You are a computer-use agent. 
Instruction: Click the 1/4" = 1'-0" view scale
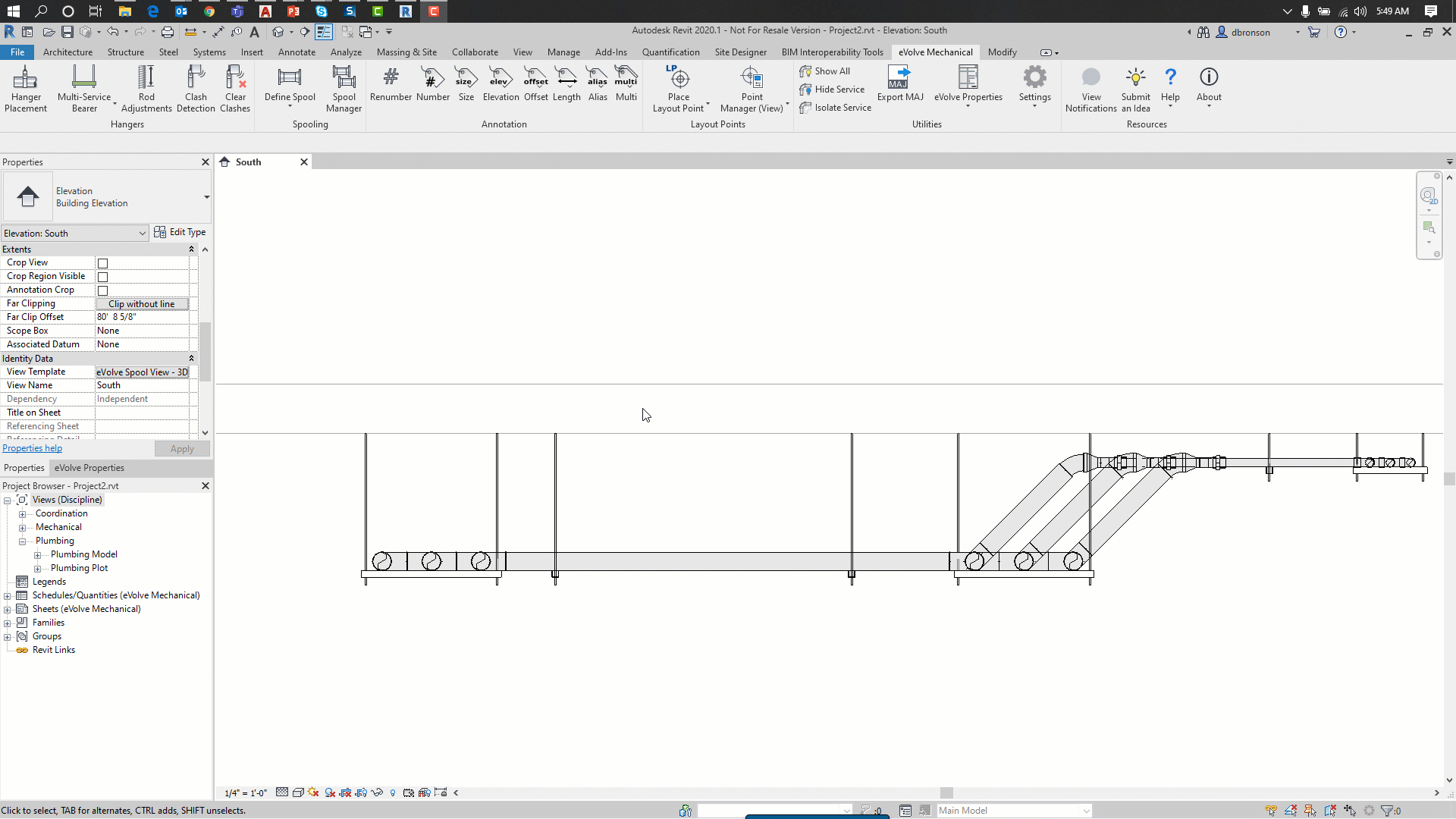[246, 793]
